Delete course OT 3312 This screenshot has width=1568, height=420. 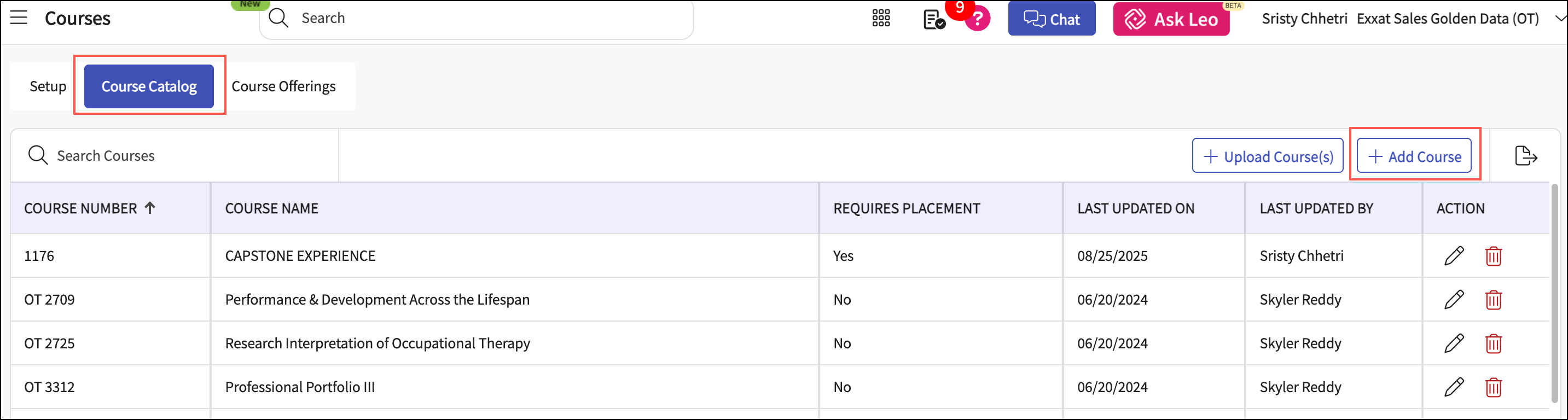point(1493,388)
